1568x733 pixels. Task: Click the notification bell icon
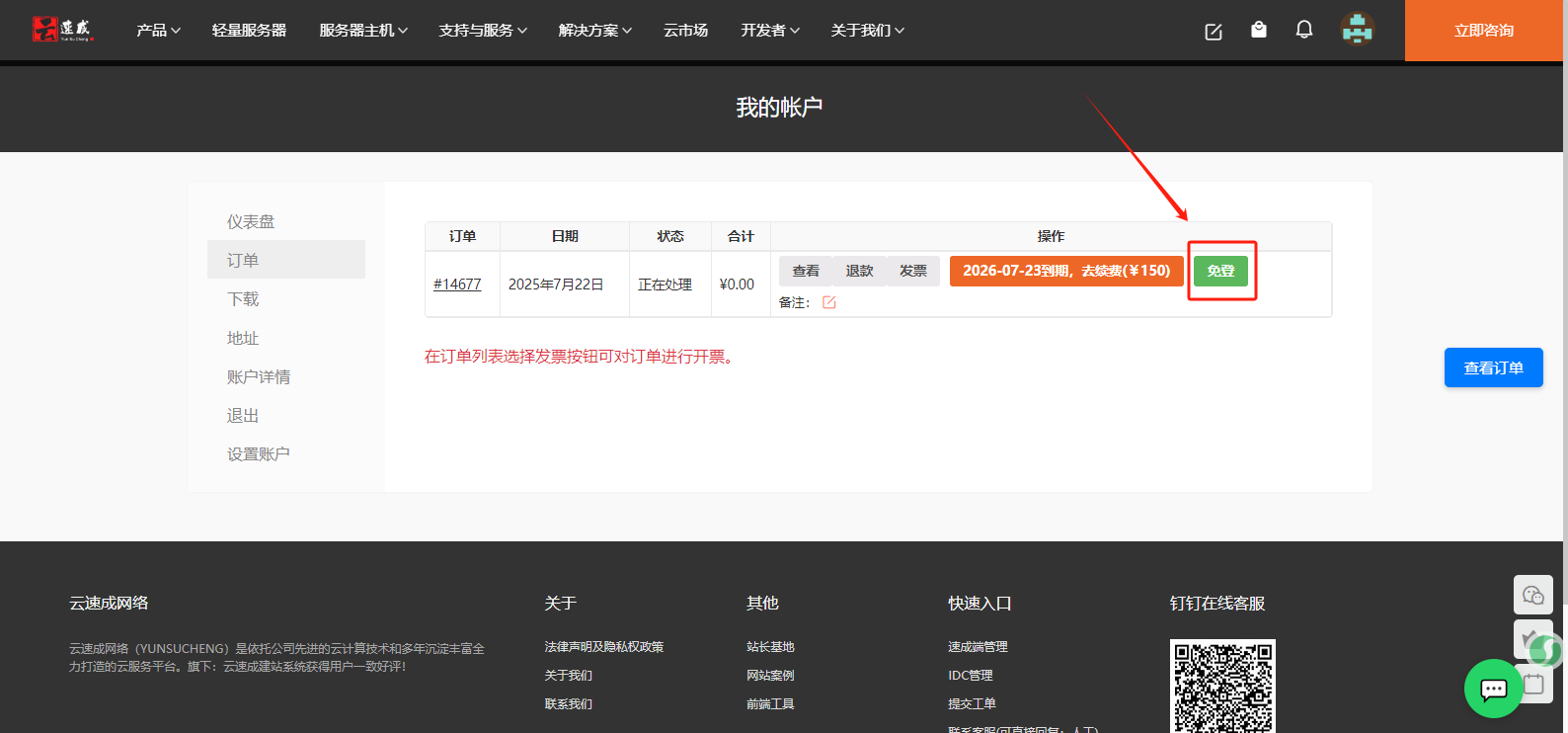1303,31
